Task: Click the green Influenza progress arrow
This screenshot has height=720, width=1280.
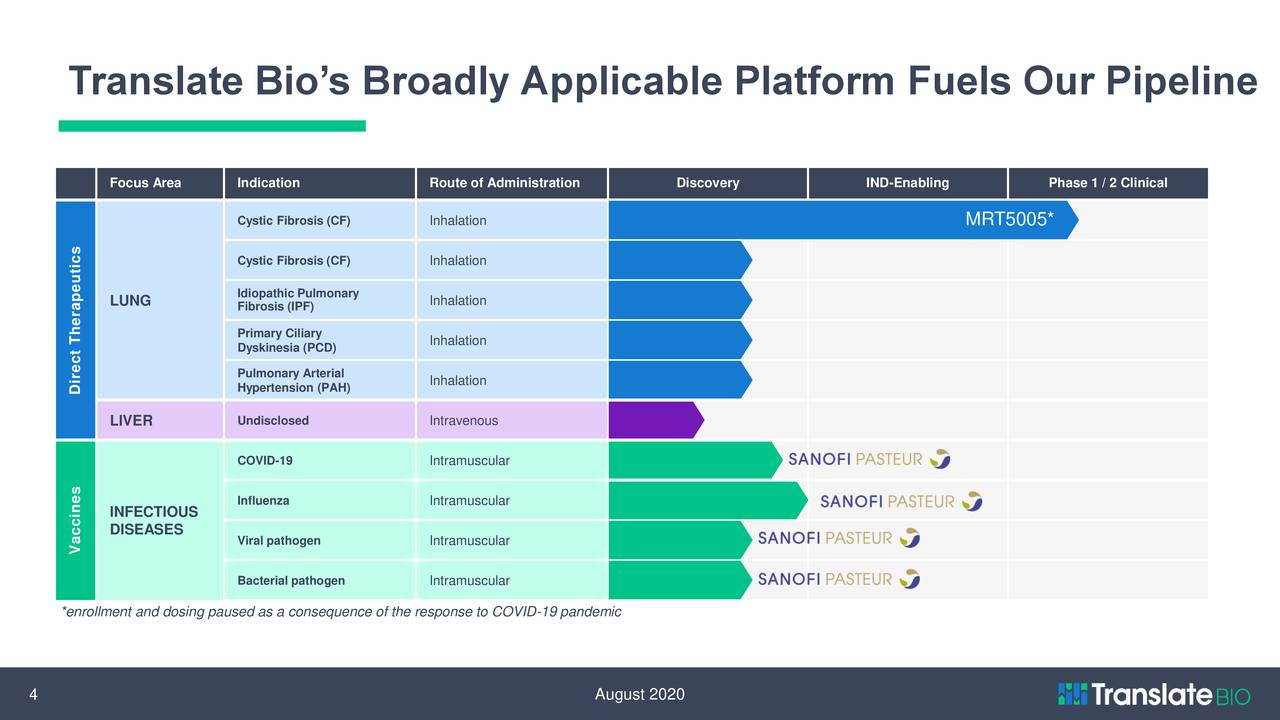Action: pyautogui.click(x=708, y=500)
